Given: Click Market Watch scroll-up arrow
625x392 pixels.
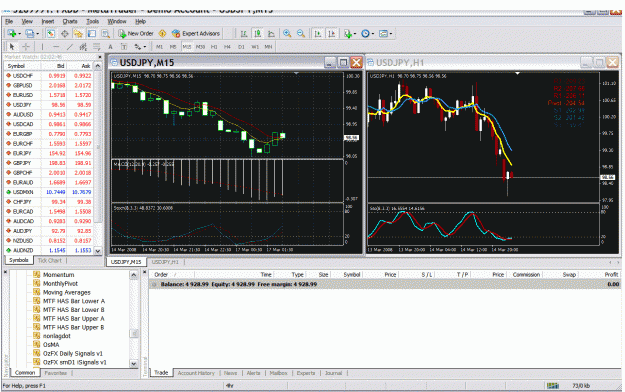Looking at the screenshot, I should tap(98, 66).
